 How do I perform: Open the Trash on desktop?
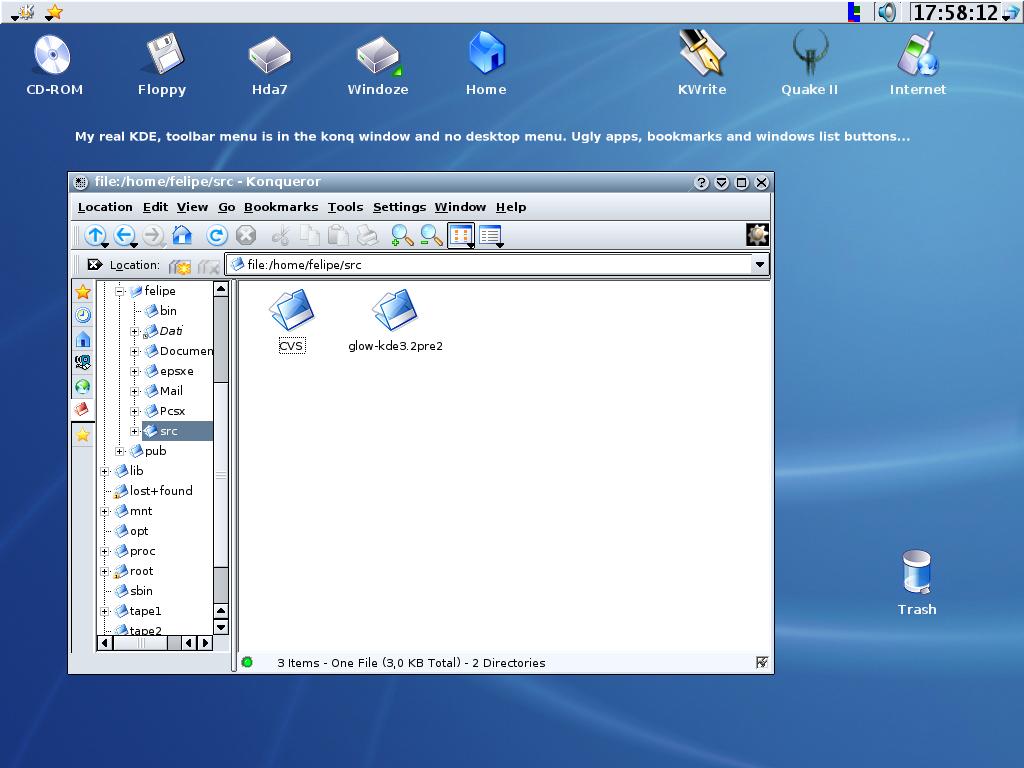tap(917, 583)
